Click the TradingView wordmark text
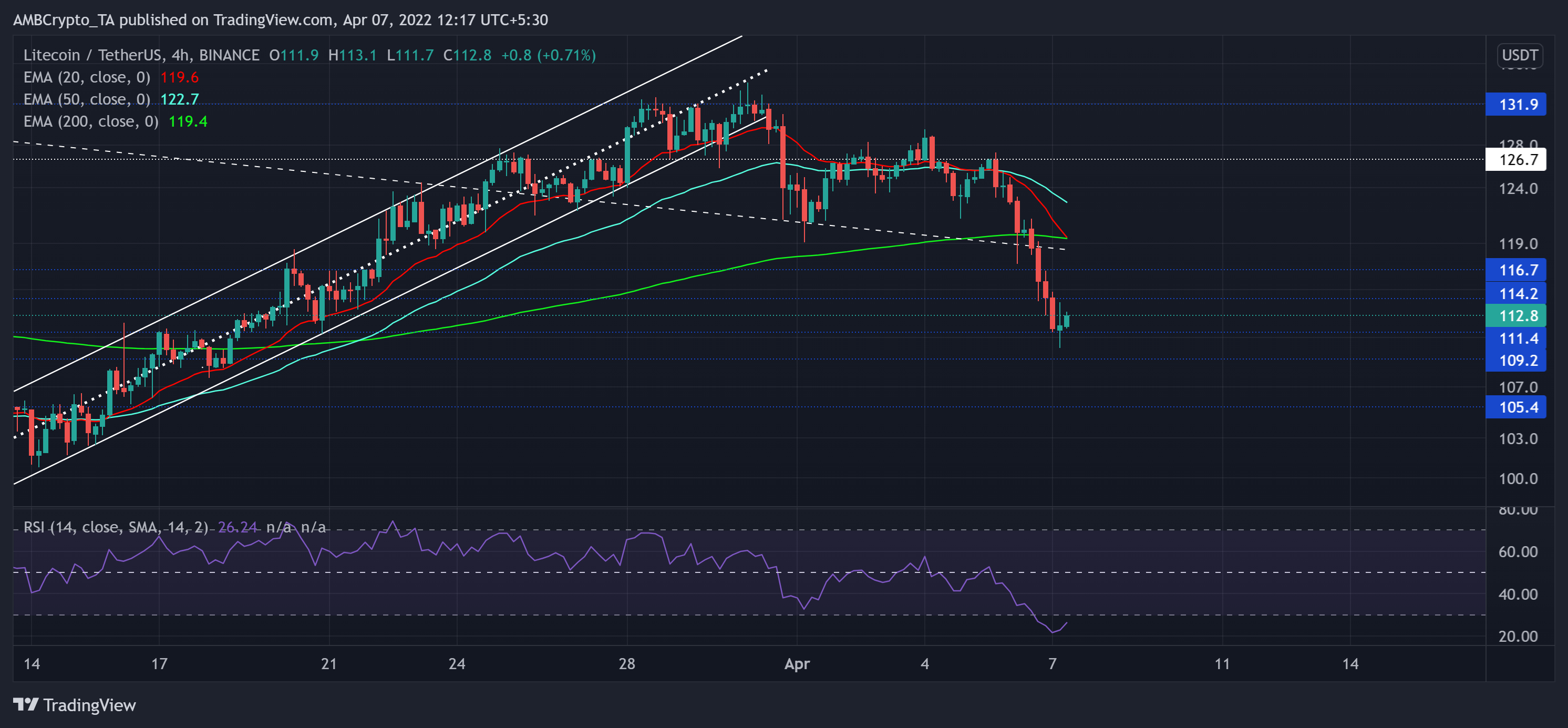This screenshot has width=1568, height=728. click(x=89, y=705)
